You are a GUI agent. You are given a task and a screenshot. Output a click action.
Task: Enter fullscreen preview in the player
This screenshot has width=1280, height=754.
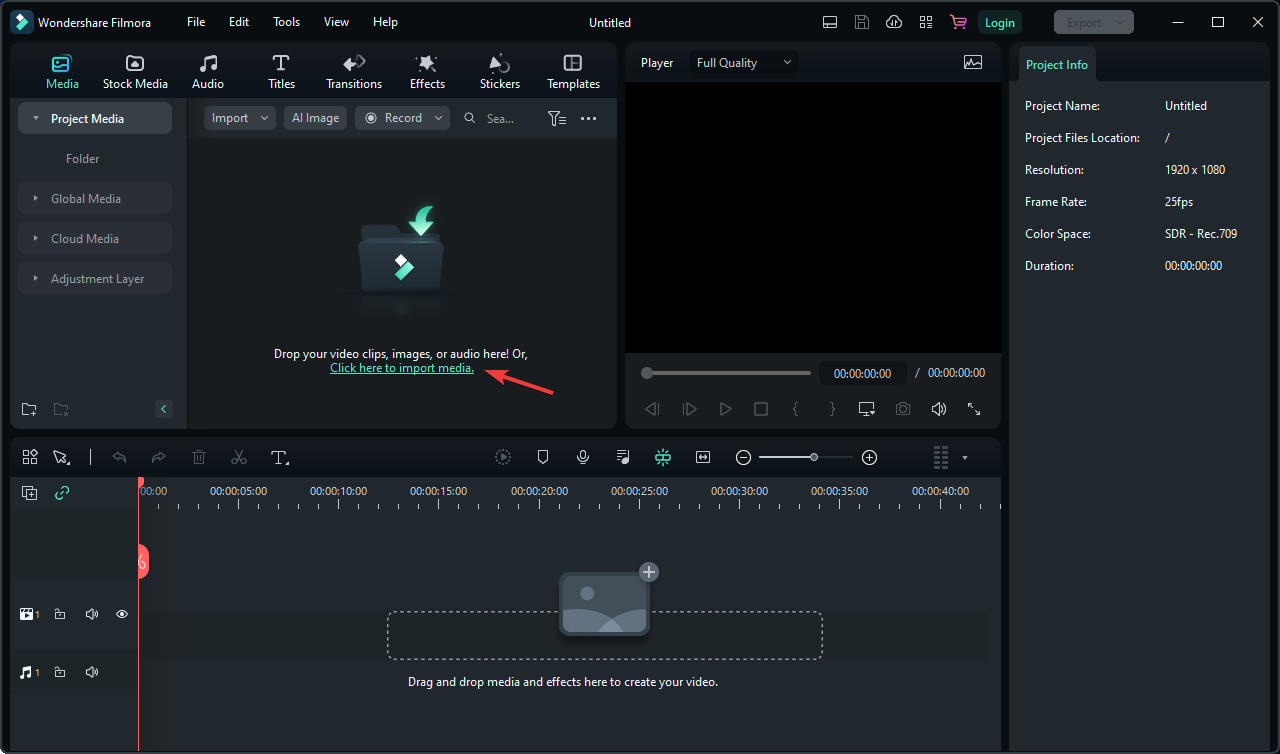click(x=974, y=409)
